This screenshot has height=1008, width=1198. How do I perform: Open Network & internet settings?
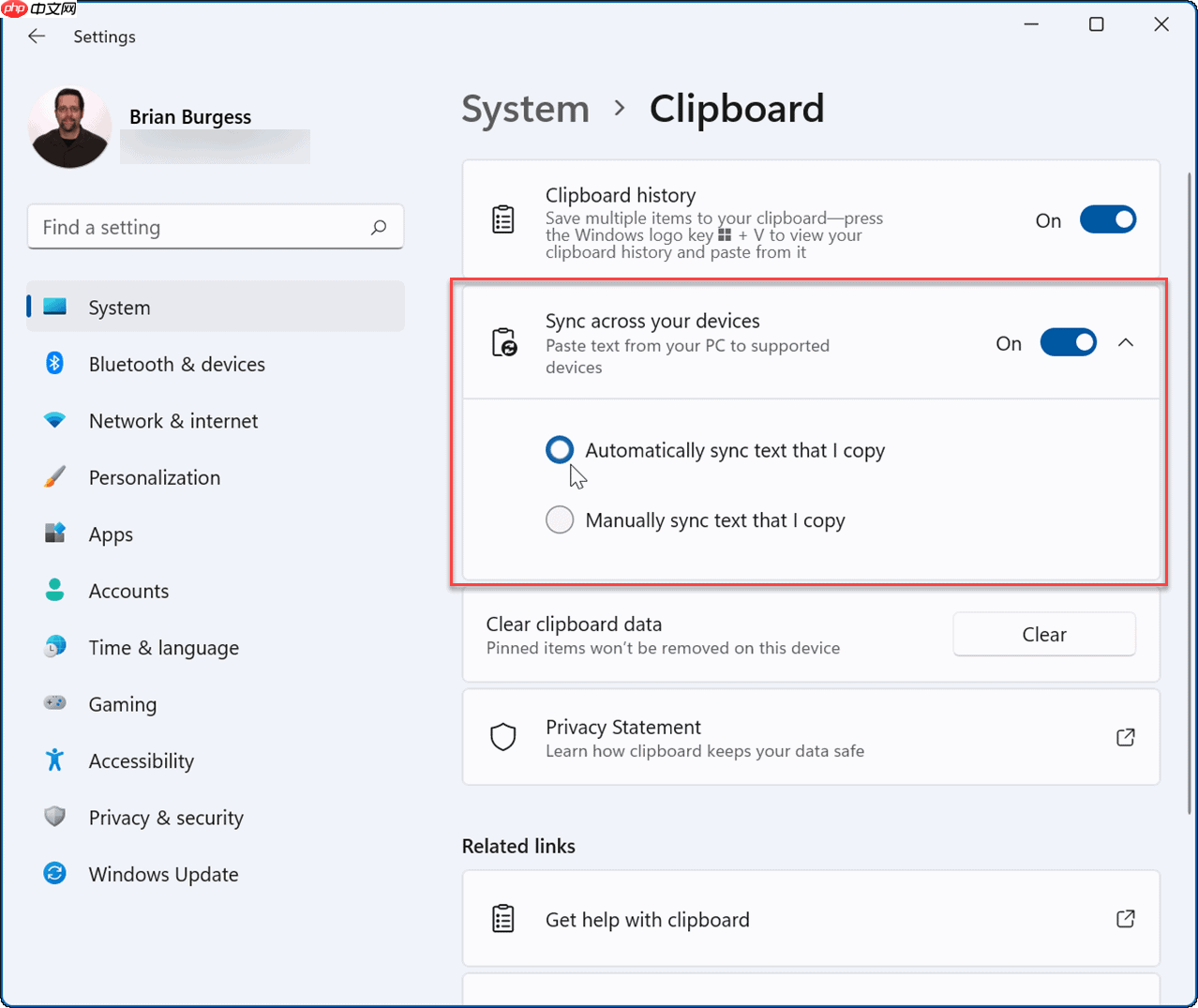click(172, 421)
